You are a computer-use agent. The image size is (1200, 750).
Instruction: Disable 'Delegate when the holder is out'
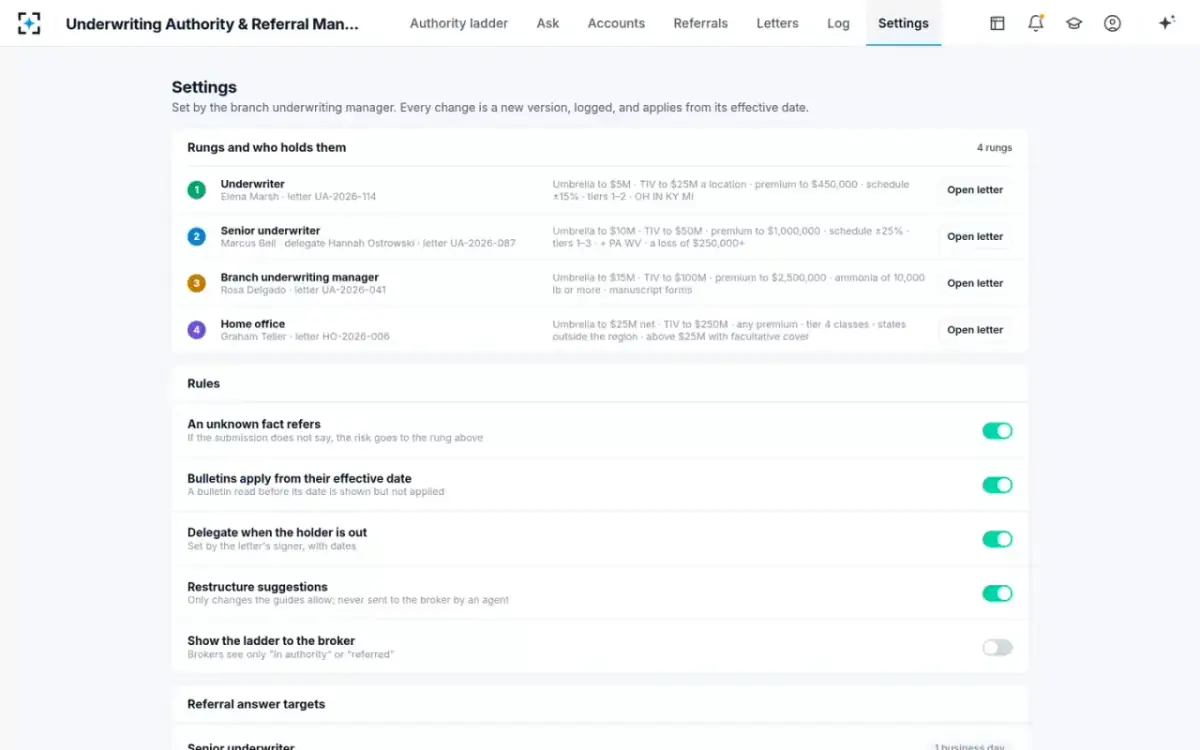[x=997, y=539]
